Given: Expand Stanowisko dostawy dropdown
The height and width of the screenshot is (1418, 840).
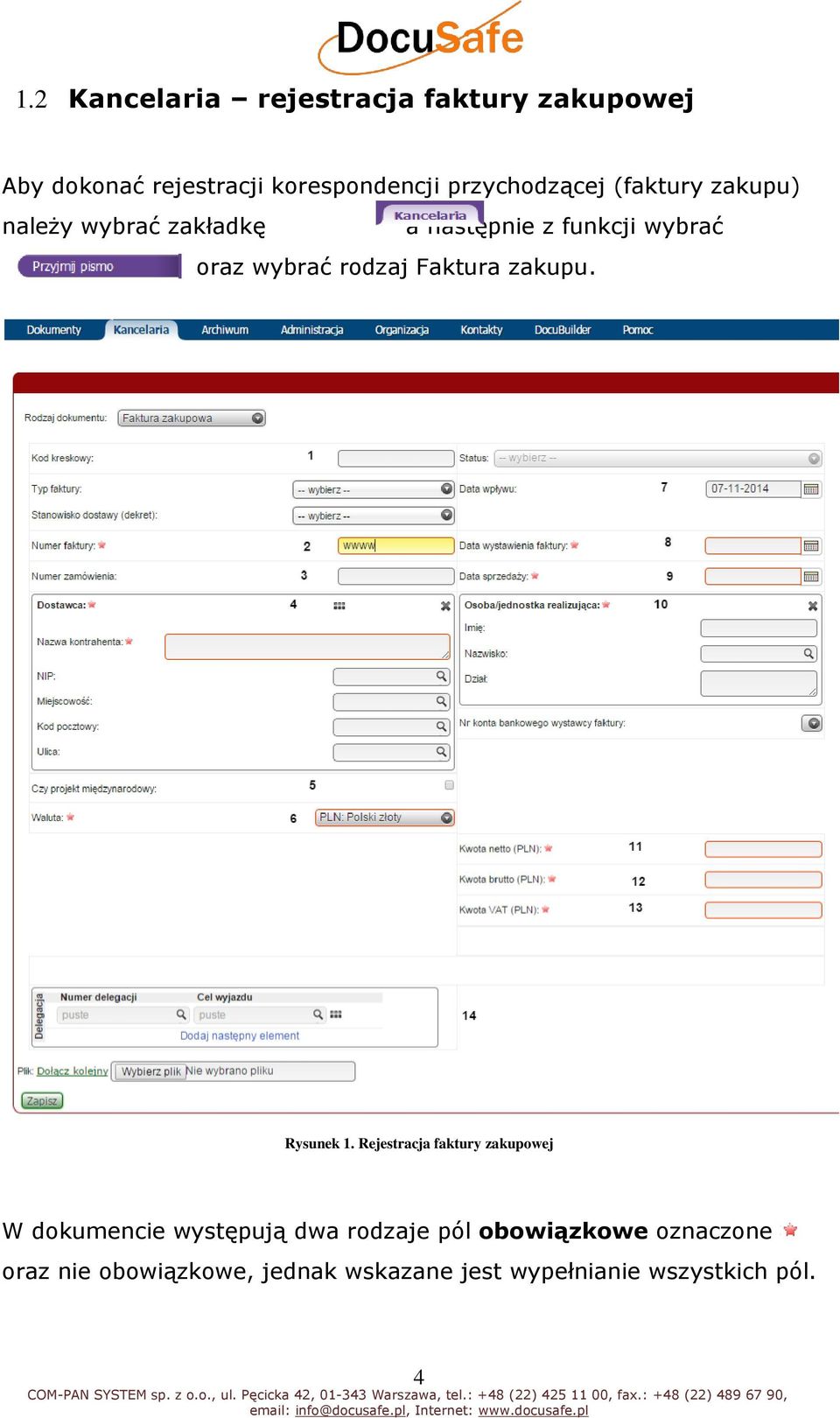Looking at the screenshot, I should tap(374, 516).
